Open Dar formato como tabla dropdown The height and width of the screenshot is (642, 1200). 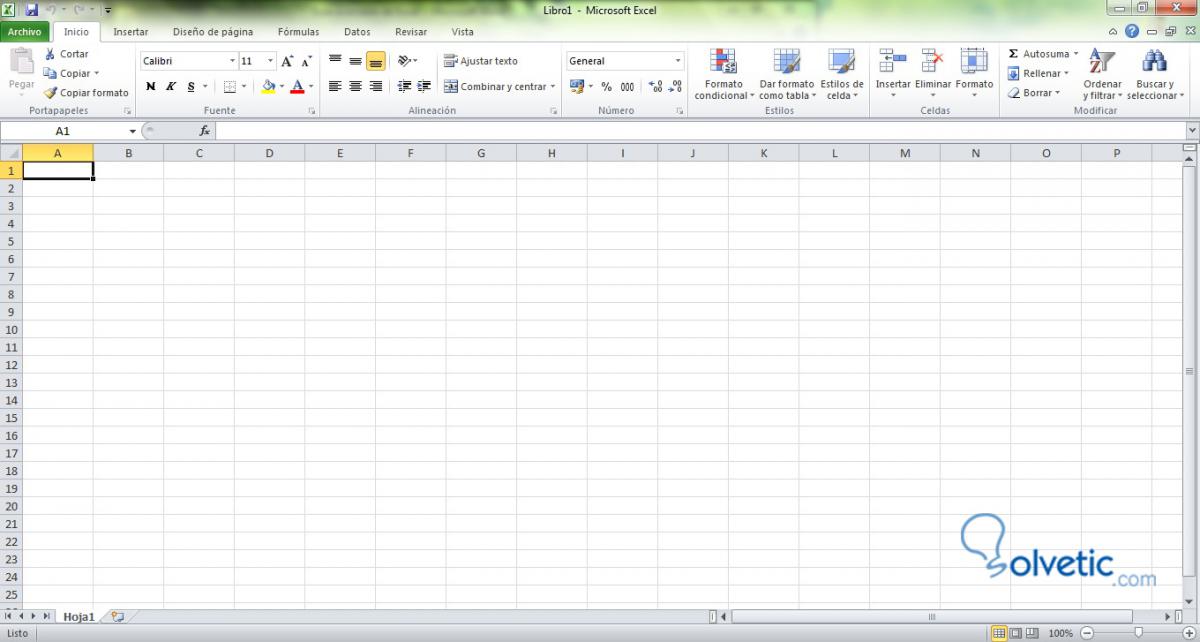click(x=787, y=75)
